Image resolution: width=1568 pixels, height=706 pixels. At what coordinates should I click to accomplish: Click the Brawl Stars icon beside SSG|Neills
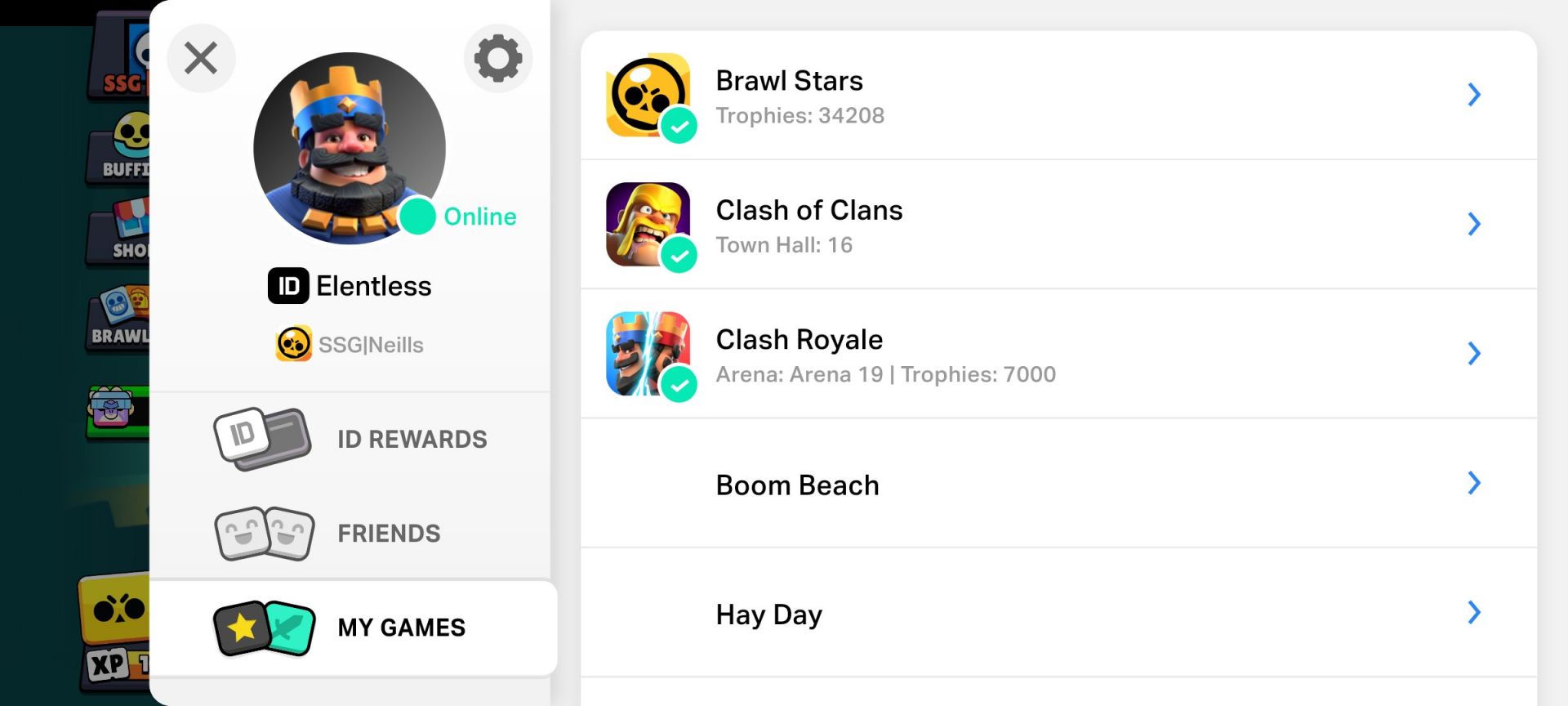click(x=293, y=344)
